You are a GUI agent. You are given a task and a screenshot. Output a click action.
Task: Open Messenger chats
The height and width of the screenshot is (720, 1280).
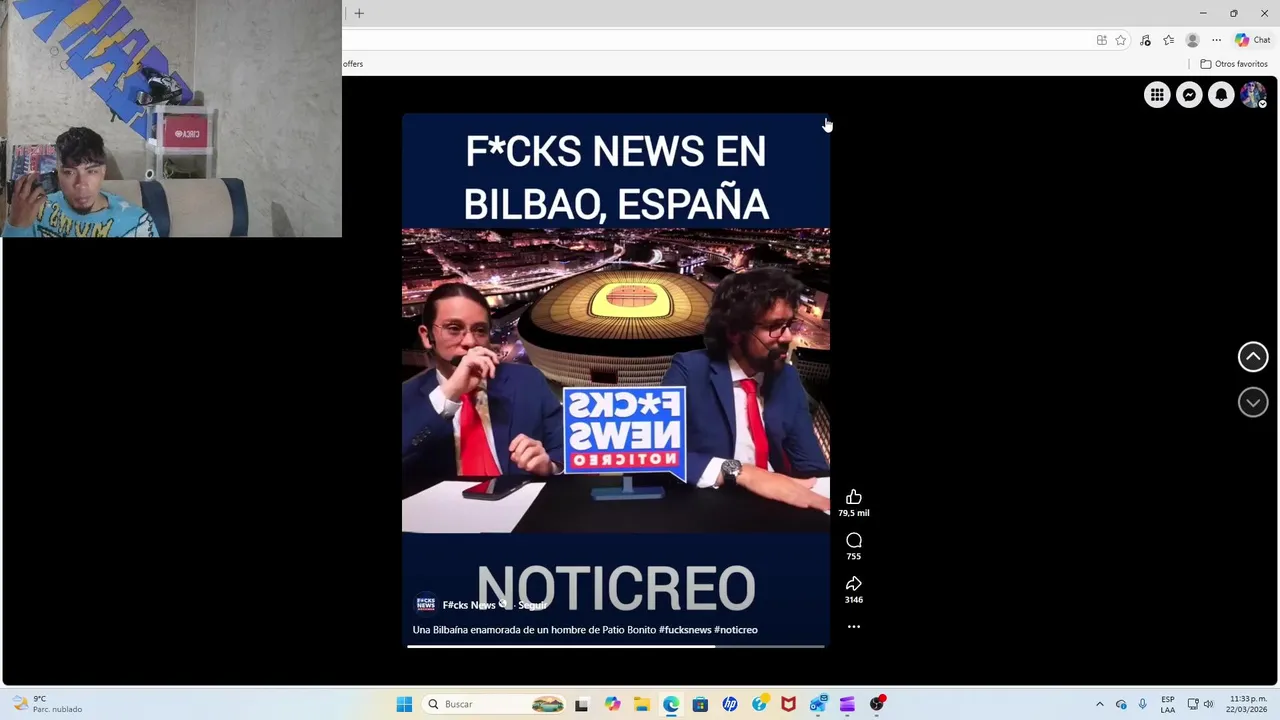click(1189, 95)
